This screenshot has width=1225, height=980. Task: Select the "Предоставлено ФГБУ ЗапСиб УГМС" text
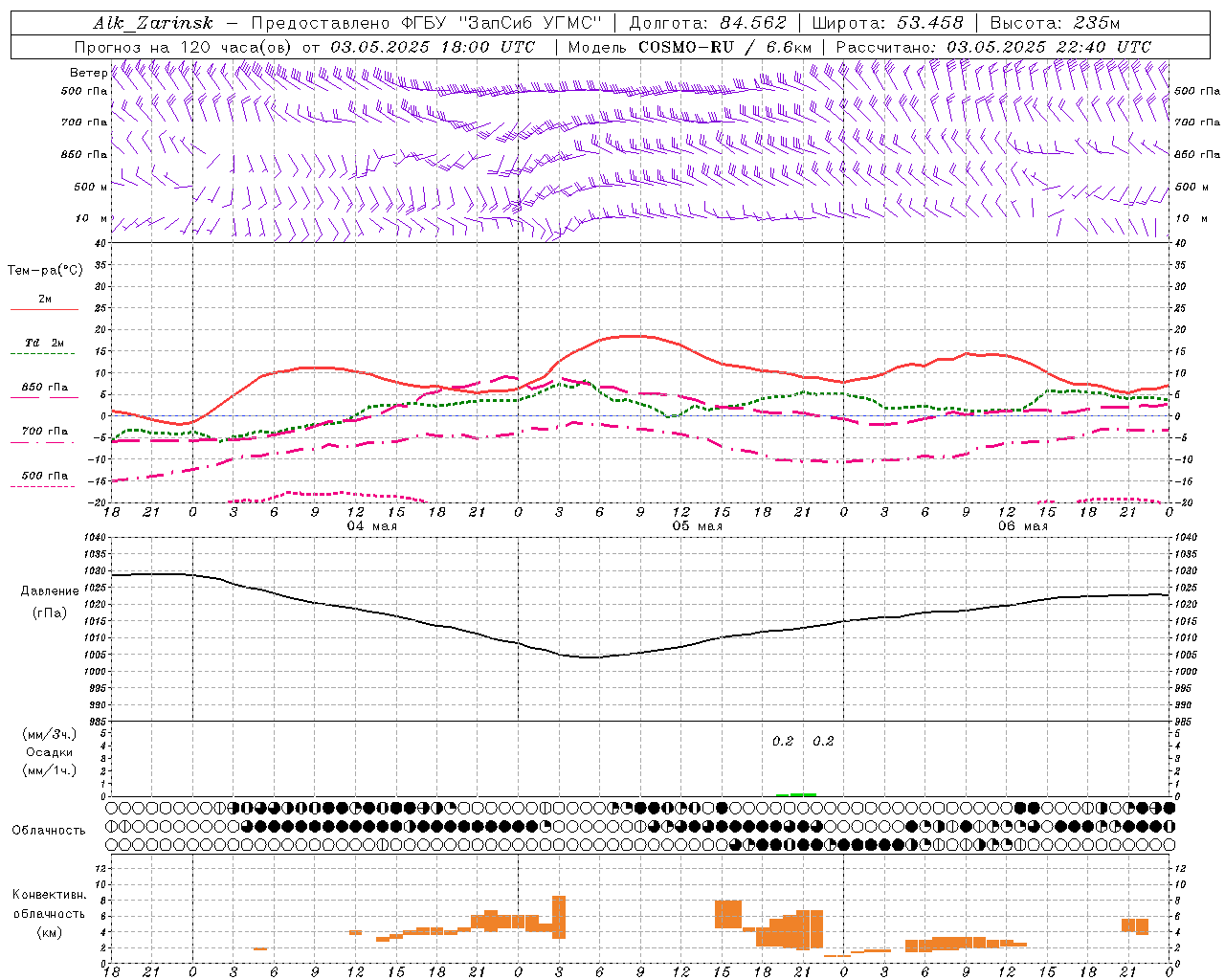(426, 23)
